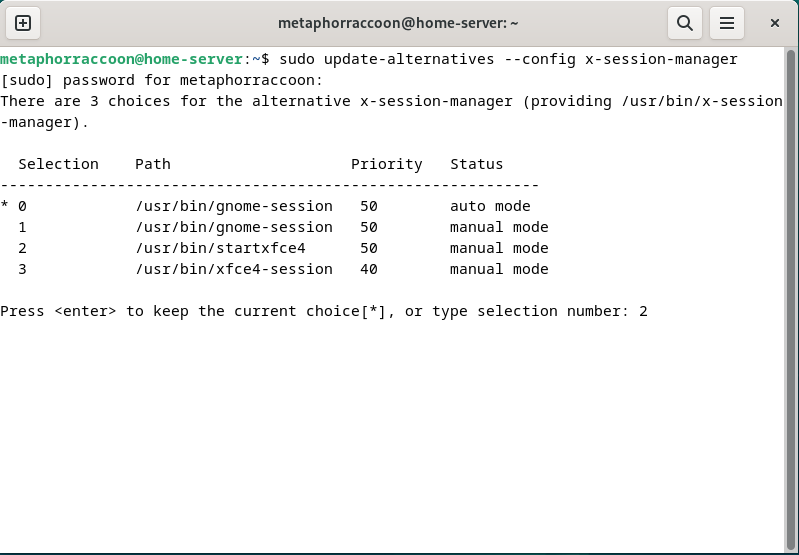Click the gnome-session path in selection 0 row

click(233, 206)
